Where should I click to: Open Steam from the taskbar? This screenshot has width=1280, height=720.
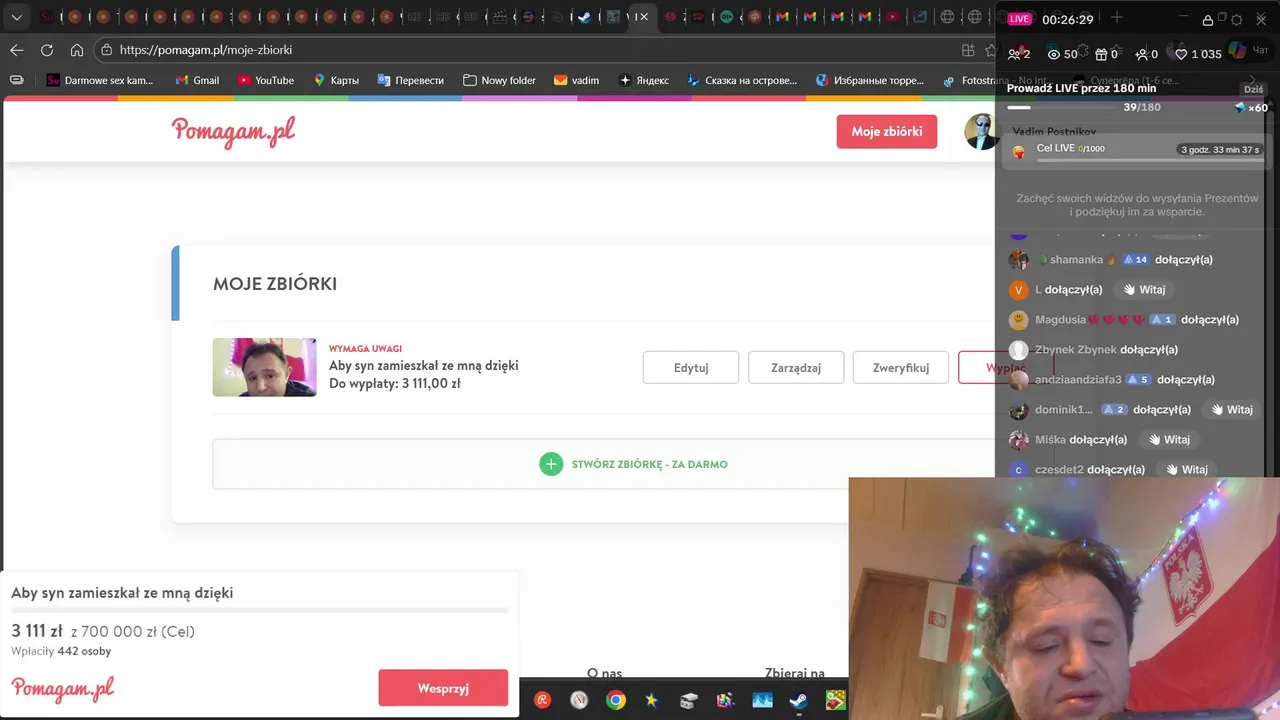(798, 700)
